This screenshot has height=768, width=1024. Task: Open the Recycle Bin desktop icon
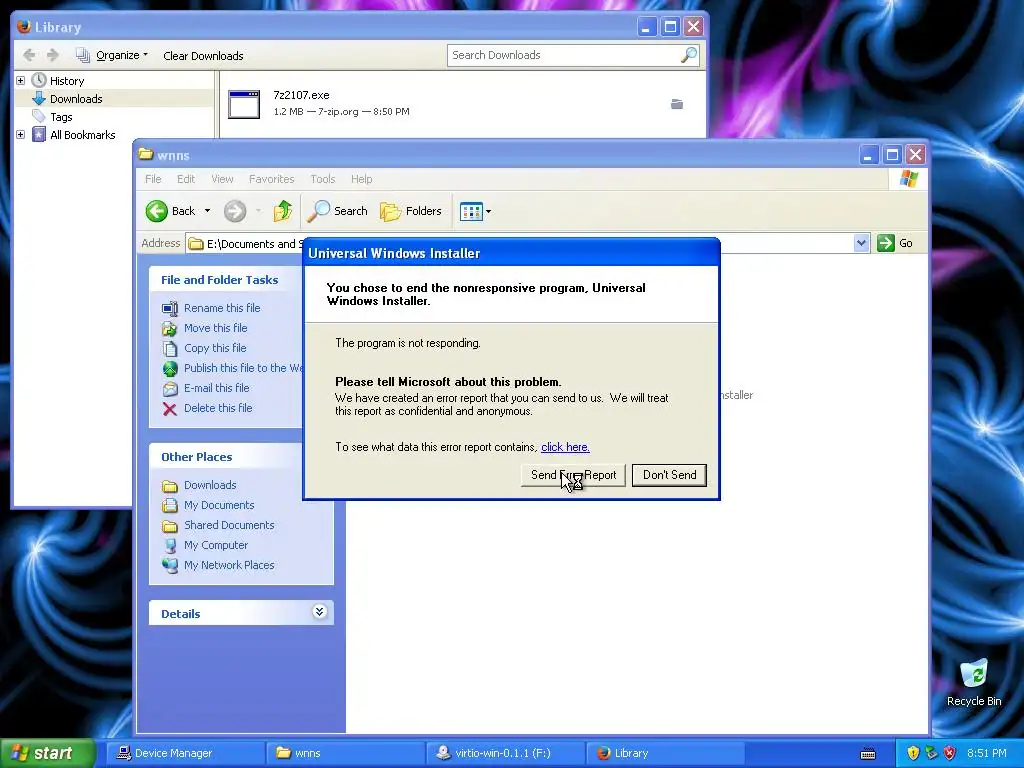[974, 683]
